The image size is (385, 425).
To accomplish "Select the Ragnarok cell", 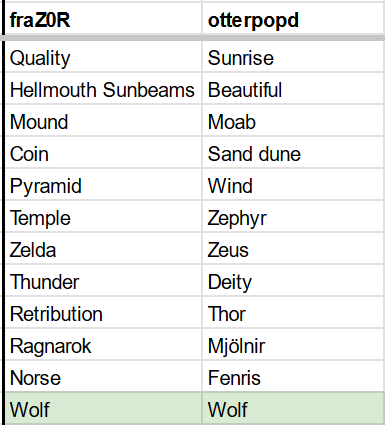I will tap(104, 344).
